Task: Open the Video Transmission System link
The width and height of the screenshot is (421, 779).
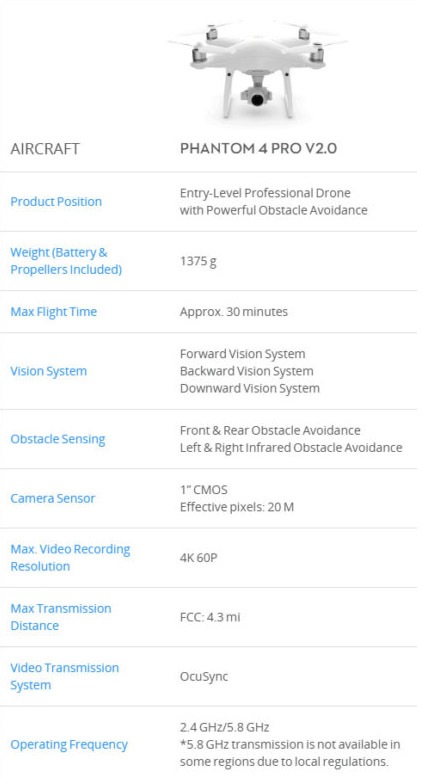Action: [x=65, y=676]
